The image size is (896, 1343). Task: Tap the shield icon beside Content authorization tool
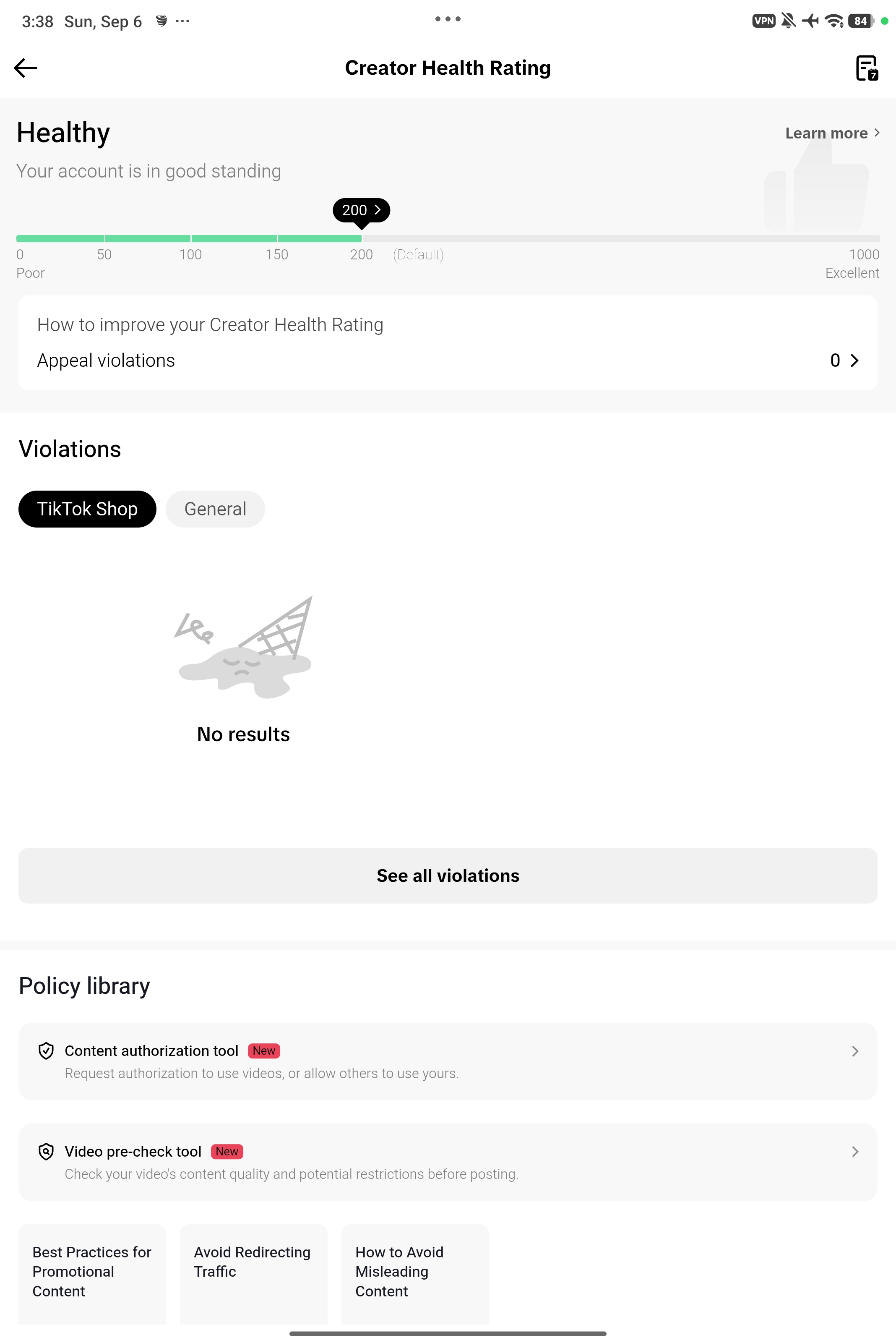(46, 1050)
